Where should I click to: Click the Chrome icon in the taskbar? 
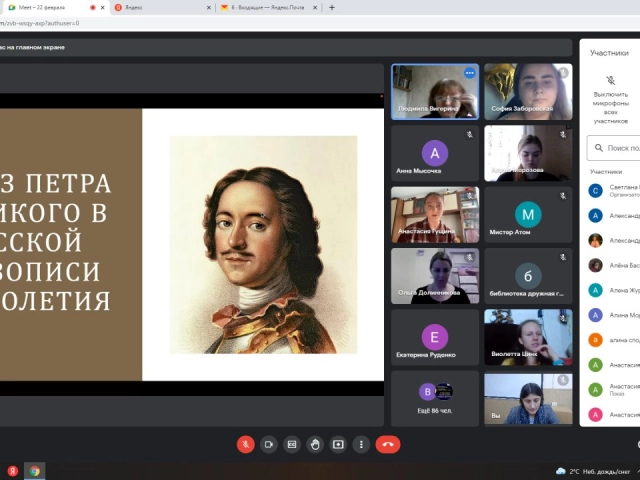tap(35, 471)
